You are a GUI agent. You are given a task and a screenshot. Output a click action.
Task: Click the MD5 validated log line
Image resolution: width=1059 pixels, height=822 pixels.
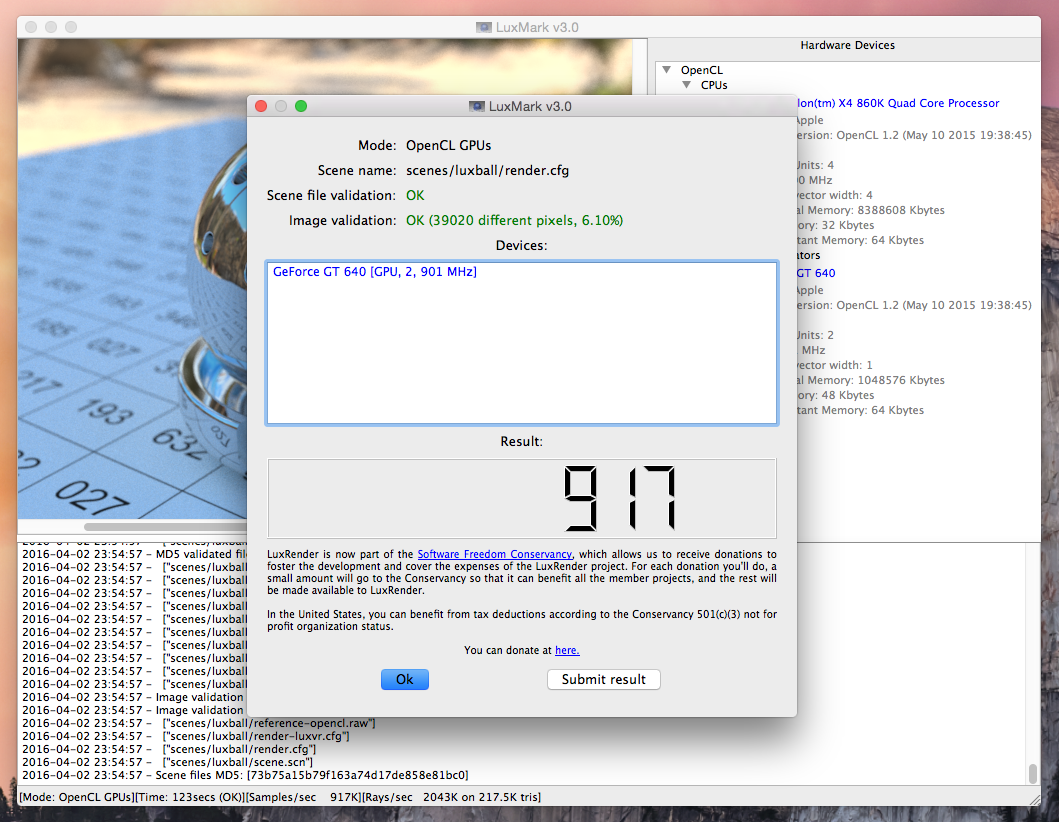coord(134,554)
